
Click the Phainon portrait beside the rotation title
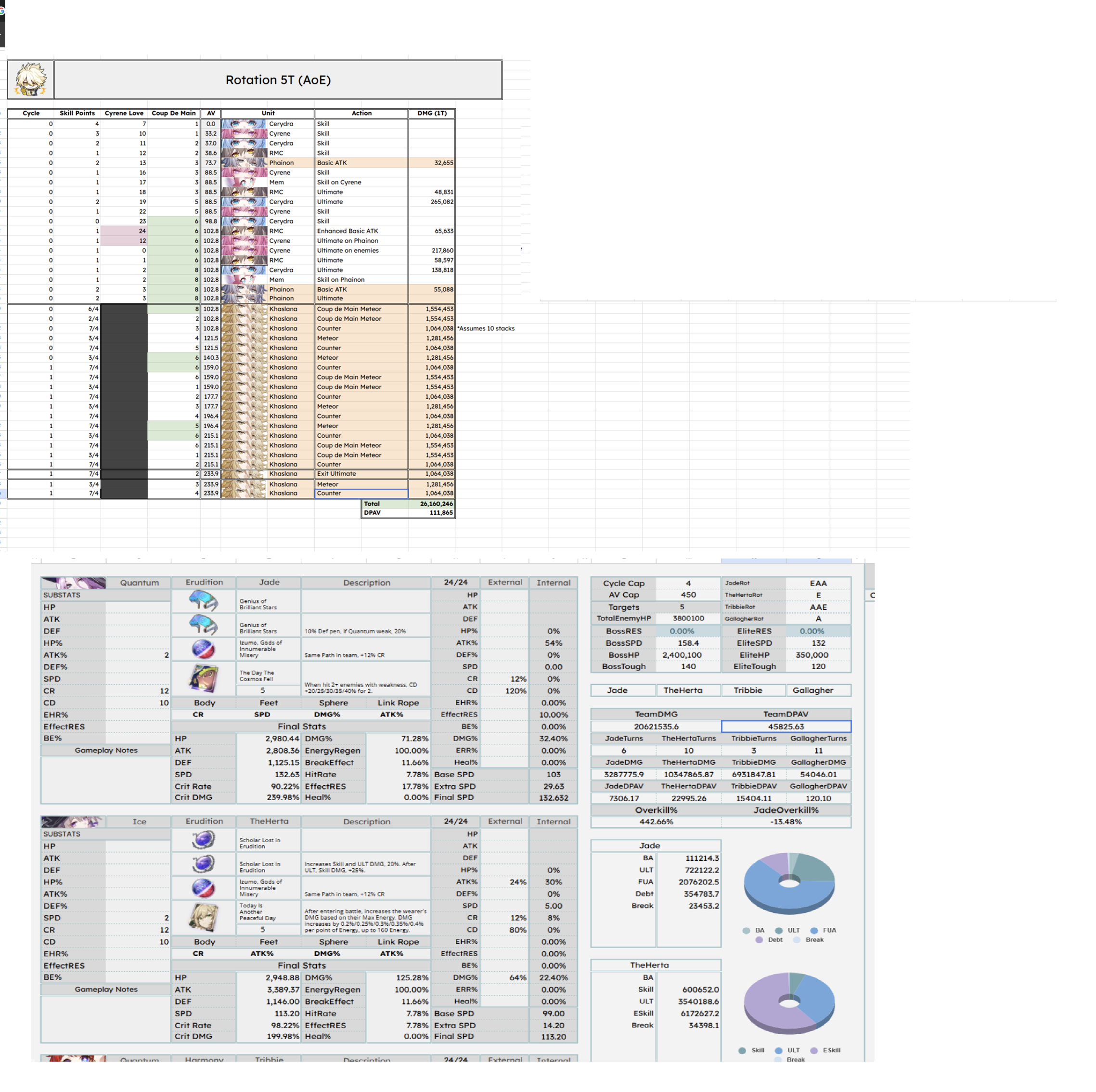click(x=31, y=79)
